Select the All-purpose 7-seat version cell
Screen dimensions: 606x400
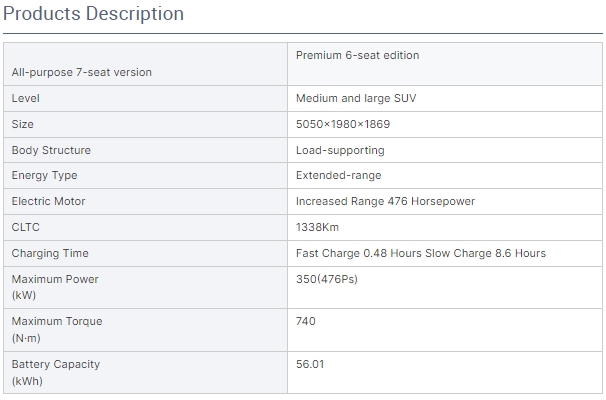click(x=82, y=72)
